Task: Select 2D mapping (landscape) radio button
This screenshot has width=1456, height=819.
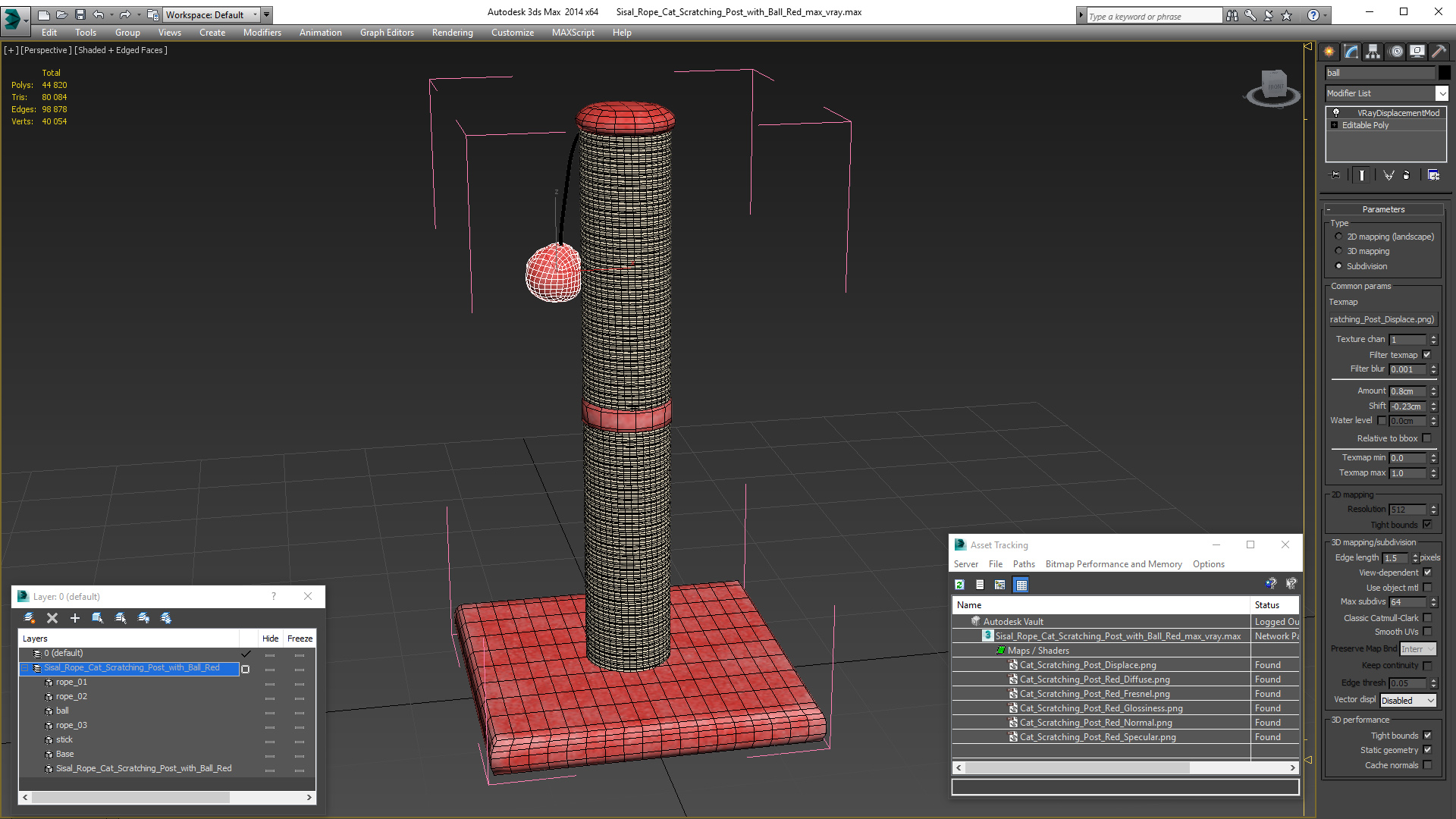Action: point(1338,237)
